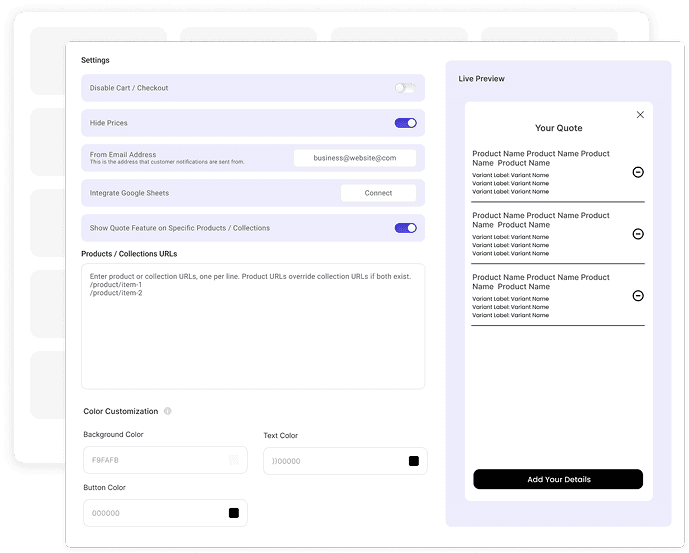Remove the second product from the quote

[638, 234]
